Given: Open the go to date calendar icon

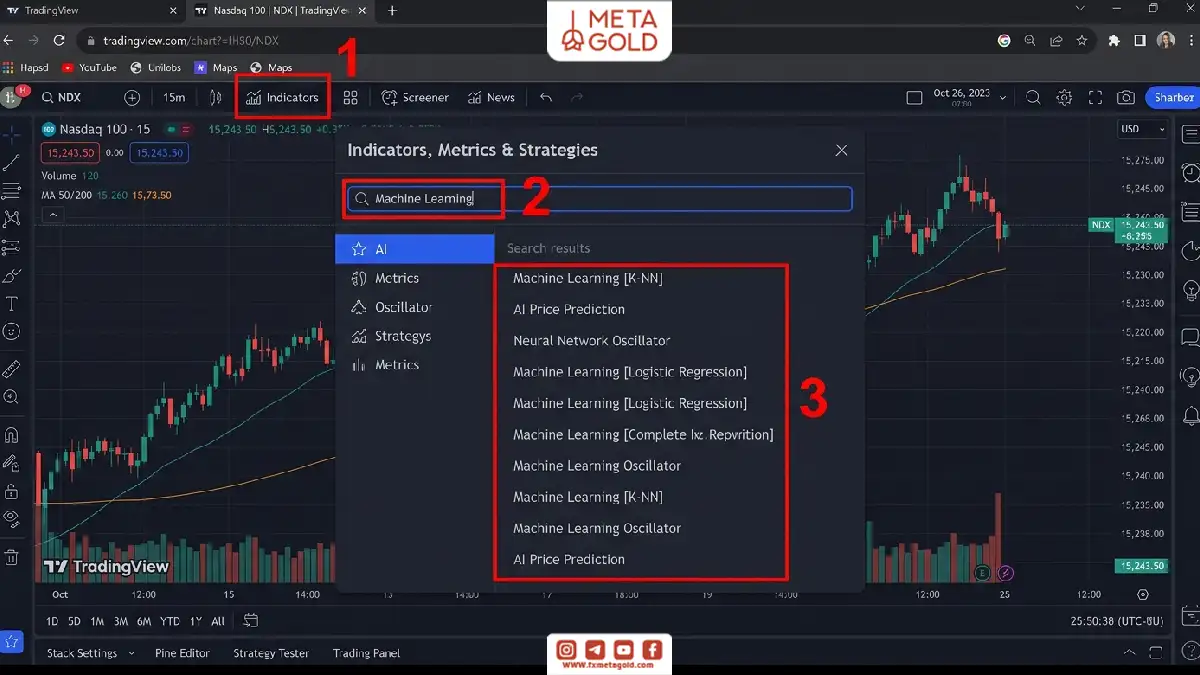Looking at the screenshot, I should click(250, 621).
